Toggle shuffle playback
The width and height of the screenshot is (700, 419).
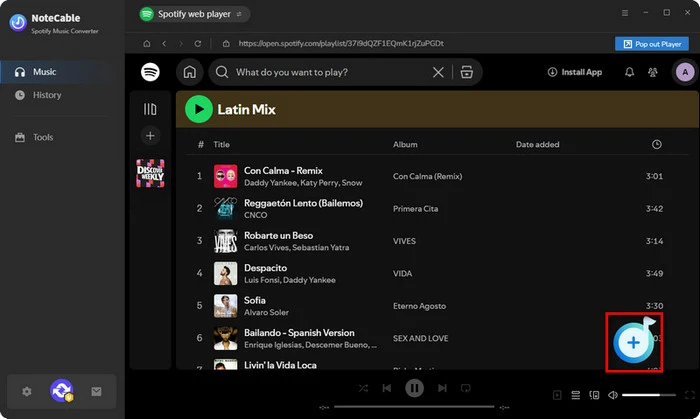(363, 388)
